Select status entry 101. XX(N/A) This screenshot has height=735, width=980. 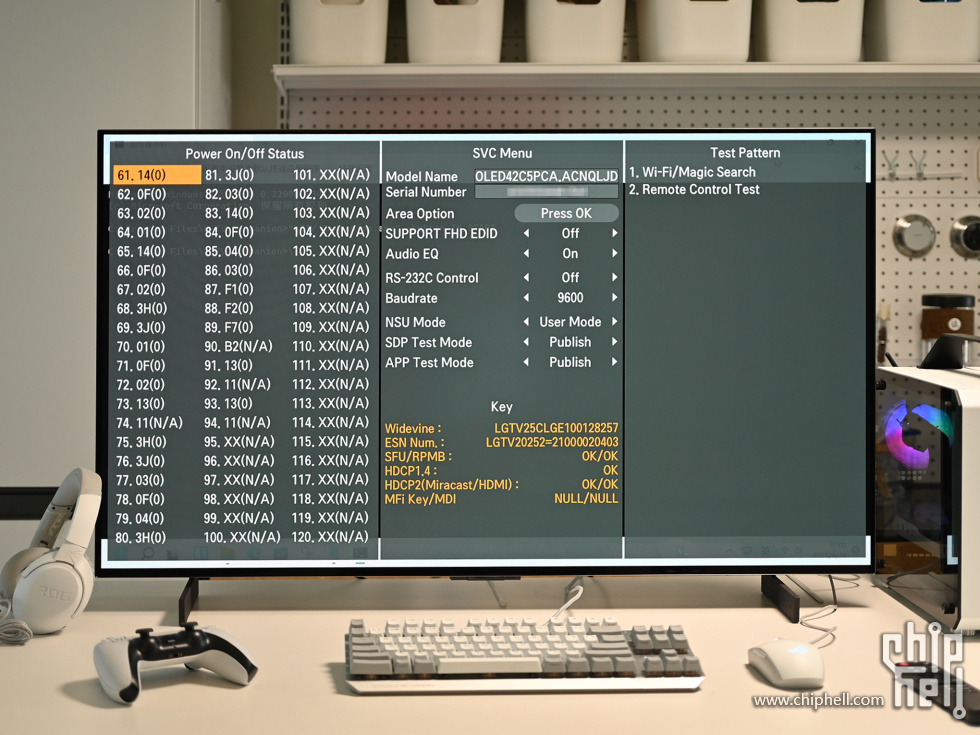coord(331,175)
